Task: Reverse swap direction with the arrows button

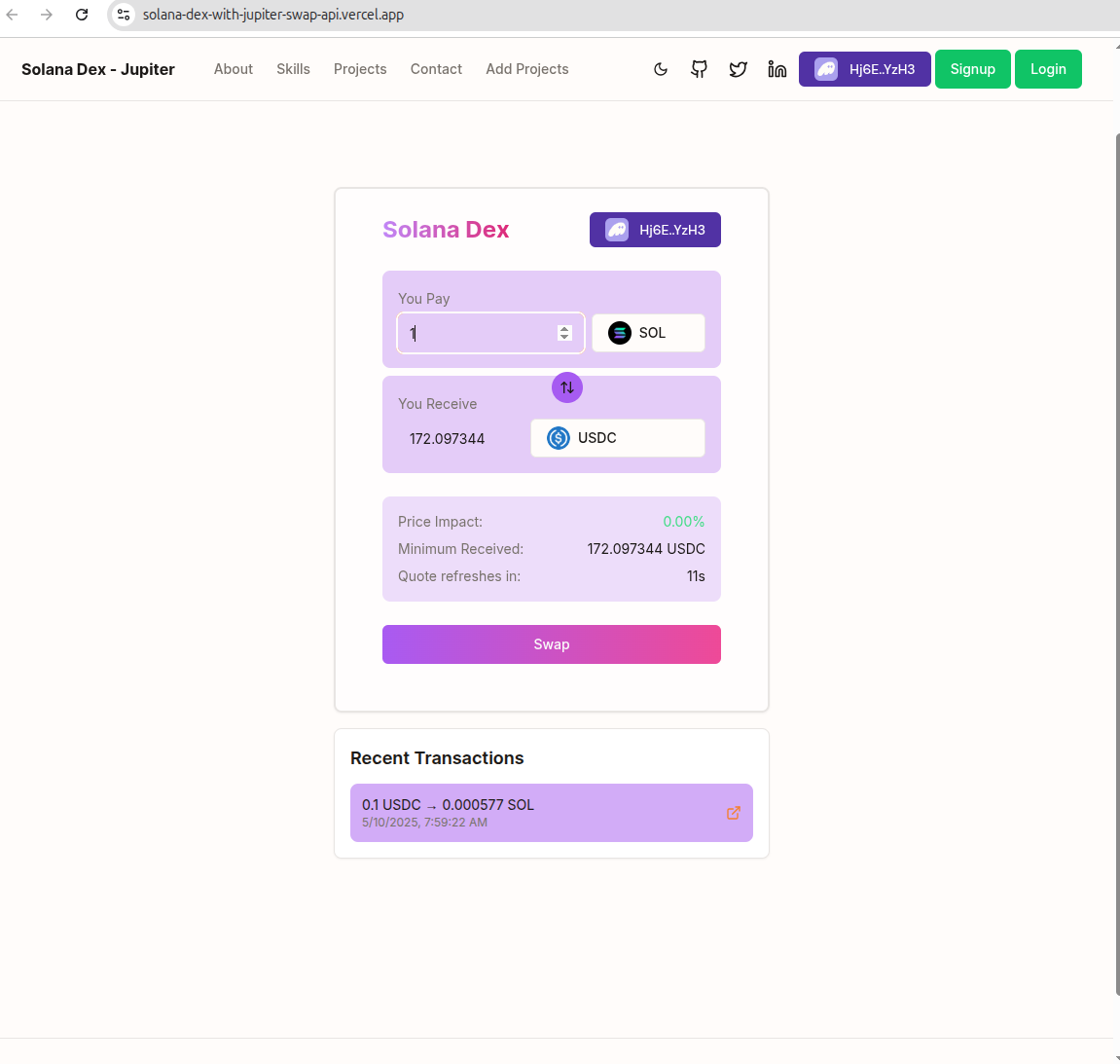Action: click(x=567, y=386)
